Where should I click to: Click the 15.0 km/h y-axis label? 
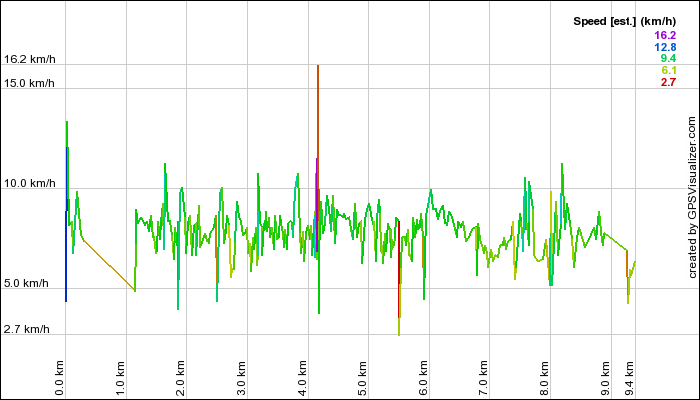pyautogui.click(x=29, y=83)
